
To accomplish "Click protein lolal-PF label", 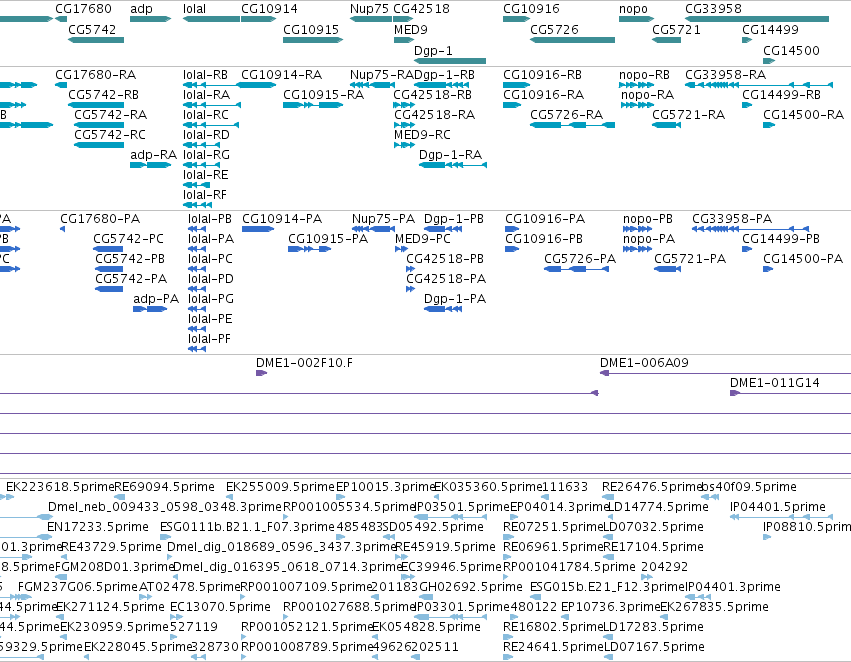I will tap(209, 339).
